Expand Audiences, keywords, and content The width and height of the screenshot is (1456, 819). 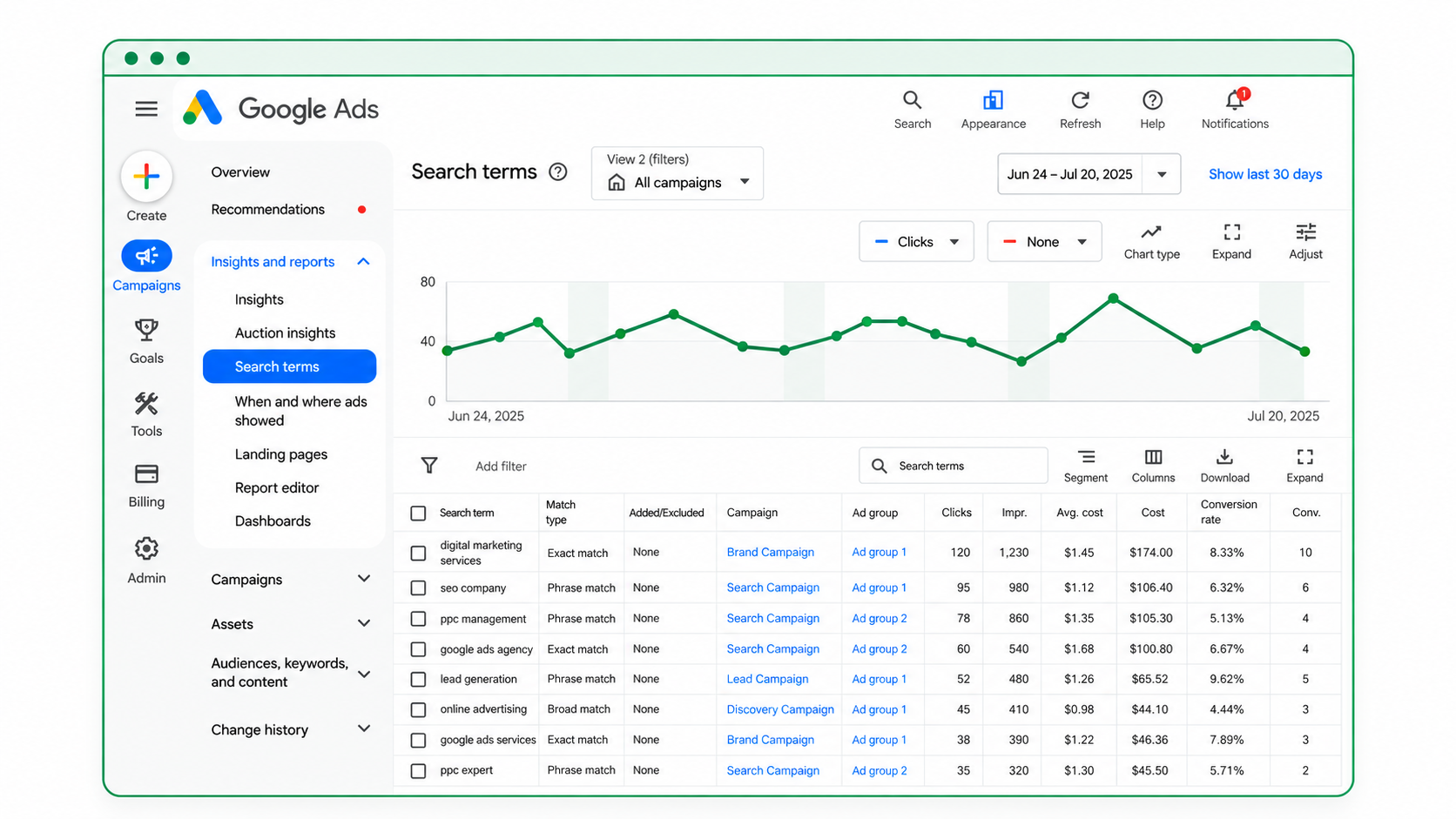364,674
